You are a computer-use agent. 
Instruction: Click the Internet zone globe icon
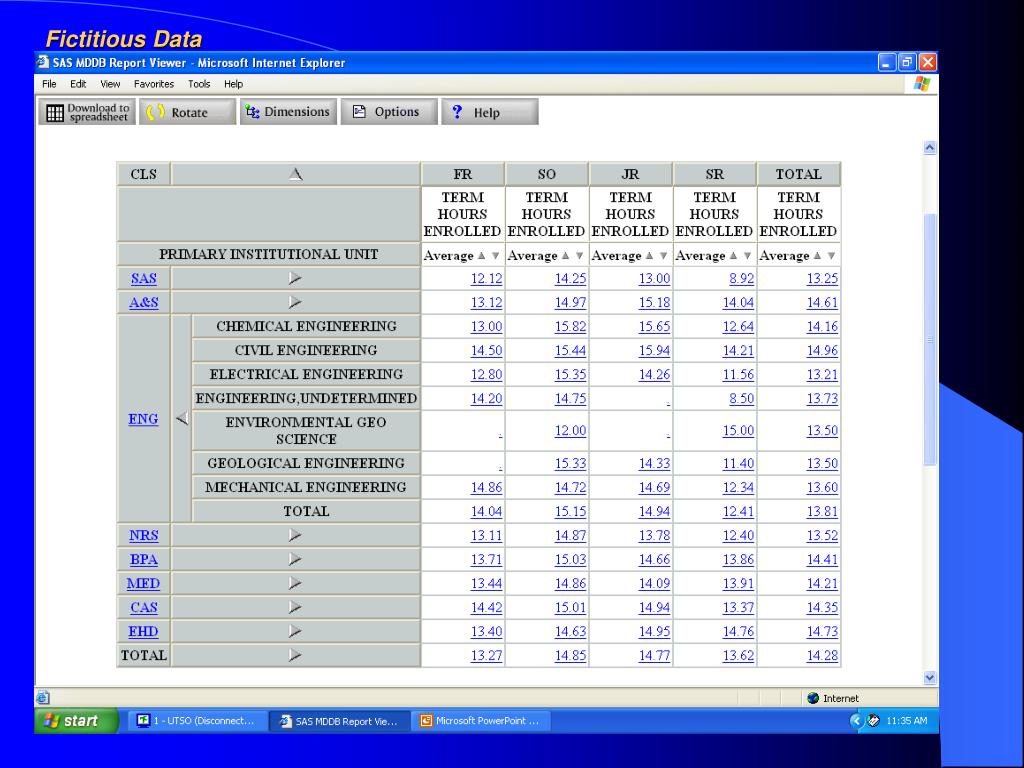coord(813,698)
